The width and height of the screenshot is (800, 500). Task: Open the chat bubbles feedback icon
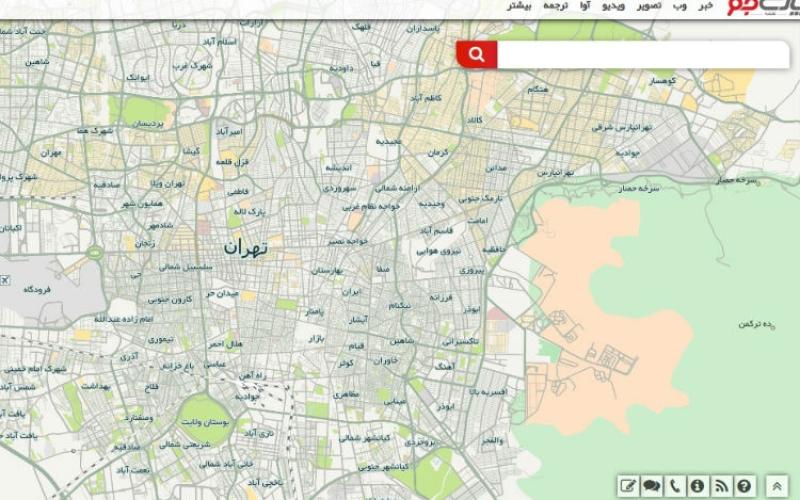pos(652,486)
